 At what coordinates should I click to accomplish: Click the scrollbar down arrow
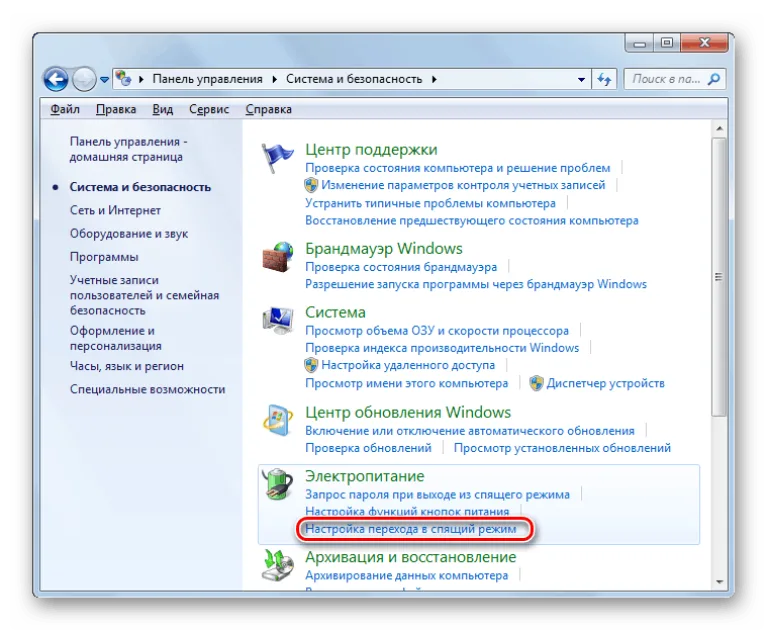coord(719,582)
